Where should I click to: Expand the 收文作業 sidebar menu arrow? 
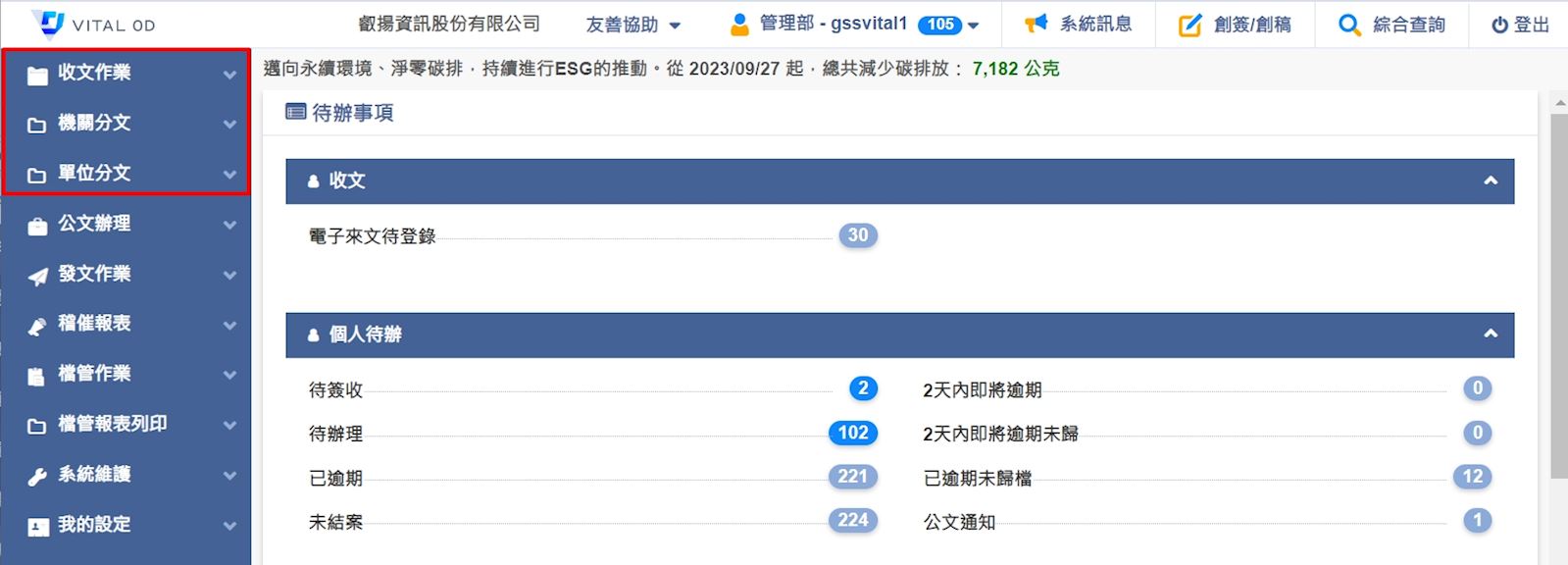coord(229,74)
